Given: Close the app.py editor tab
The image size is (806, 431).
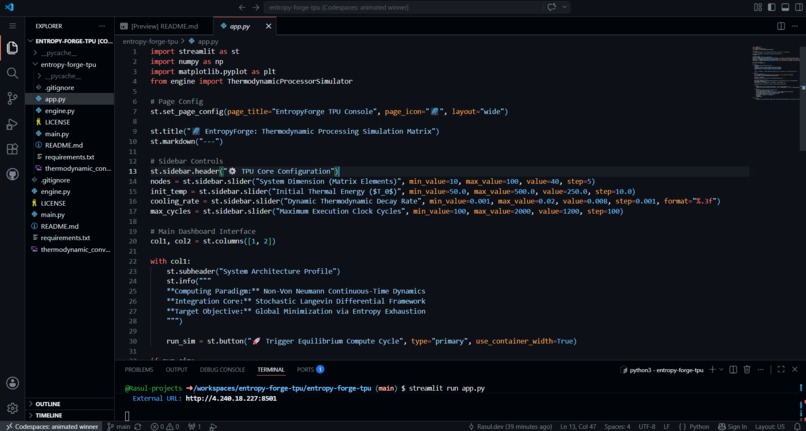Looking at the screenshot, I should (268, 26).
